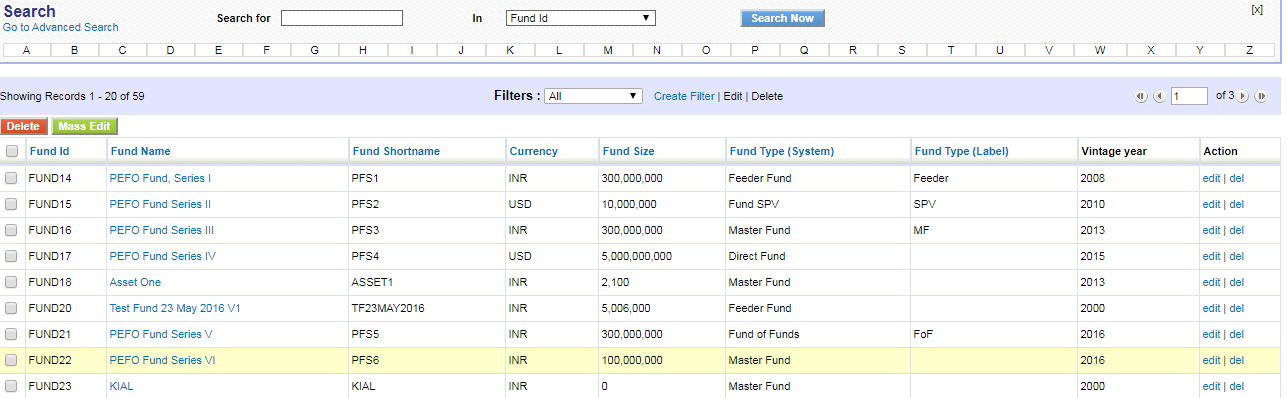The height and width of the screenshot is (398, 1287).
Task: Expand the Filters 'All' dropdown
Action: 594,96
